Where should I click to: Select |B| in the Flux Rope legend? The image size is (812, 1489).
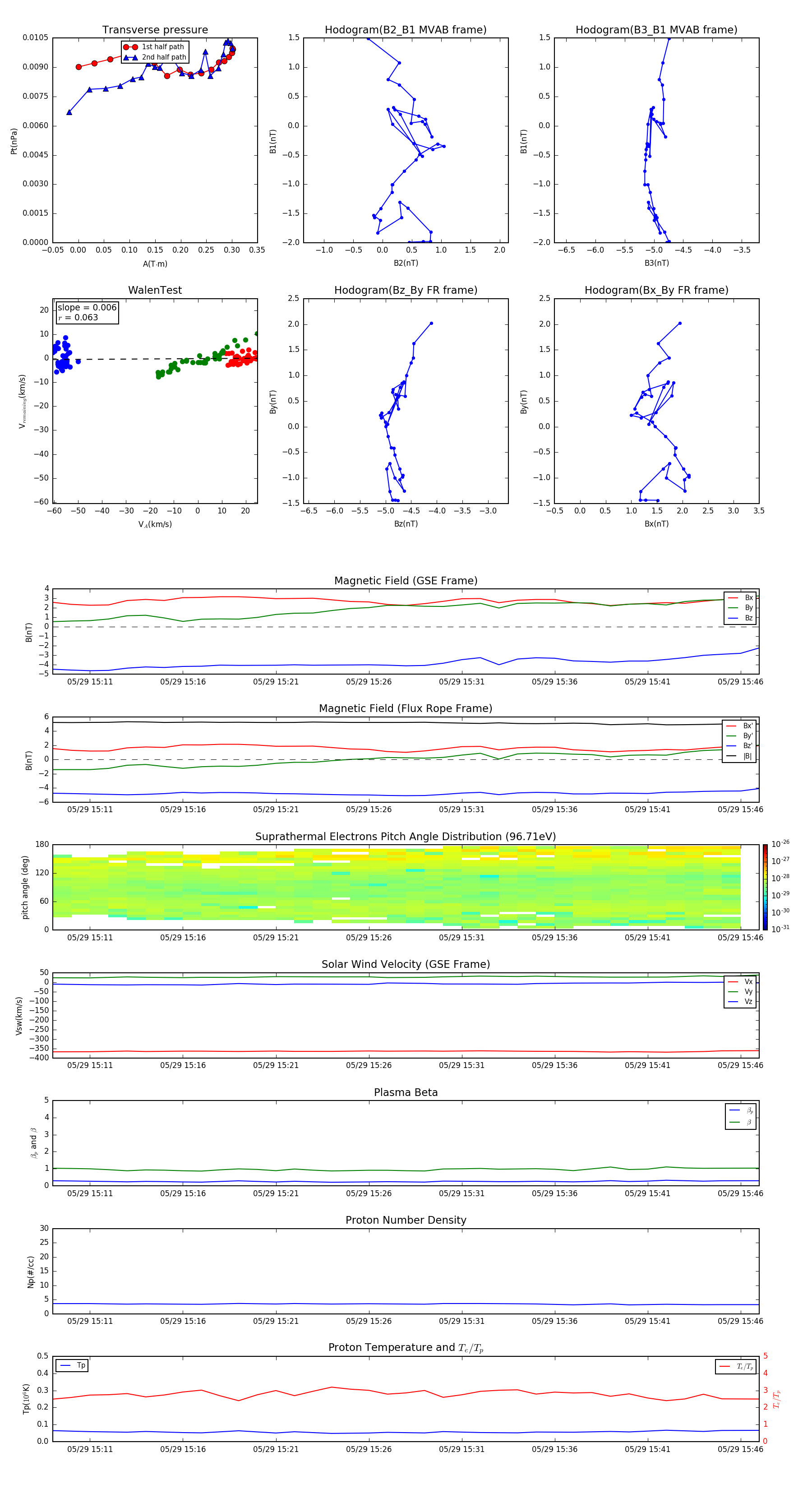point(740,756)
